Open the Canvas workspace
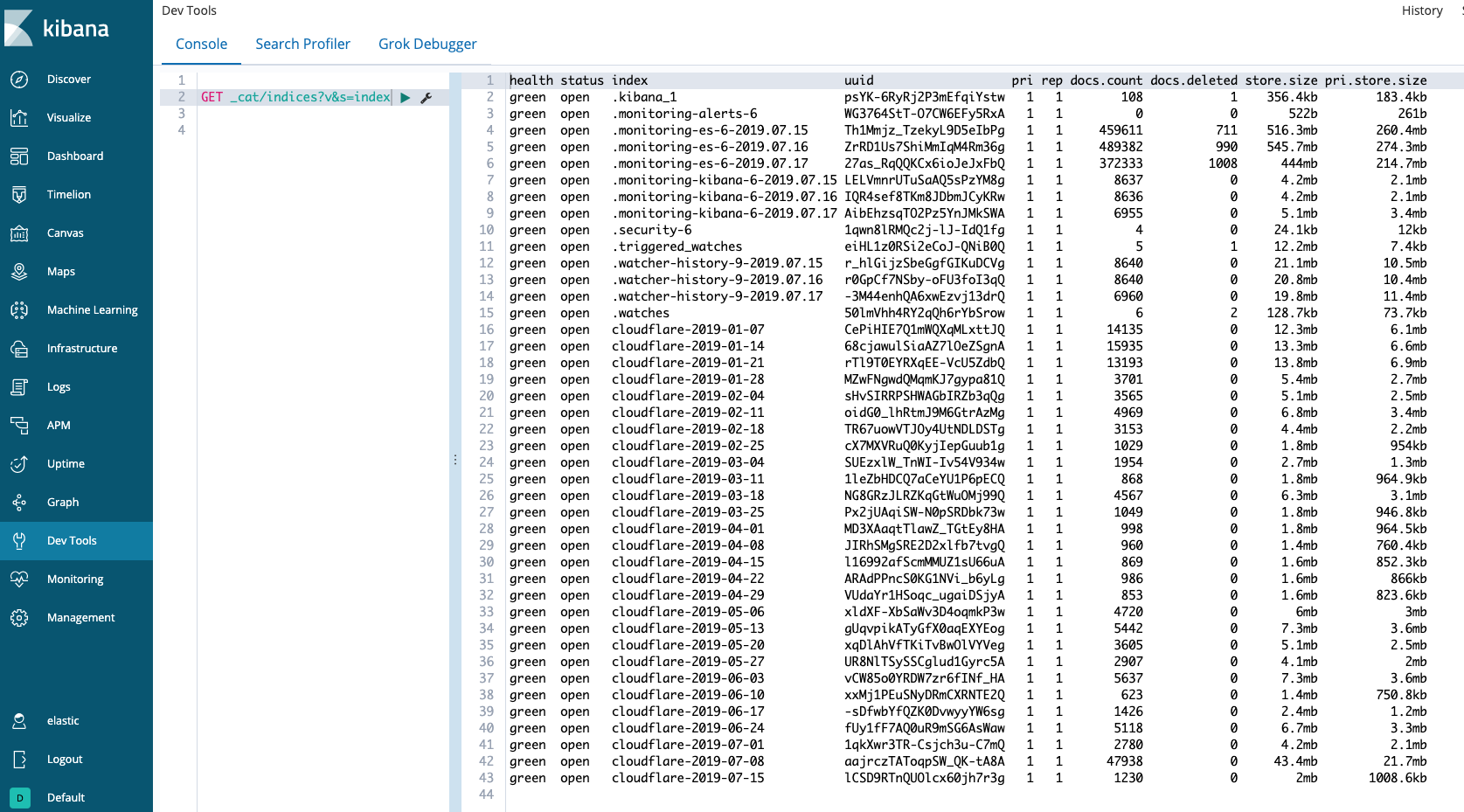Screen dimensions: 1464x812 (x=66, y=232)
